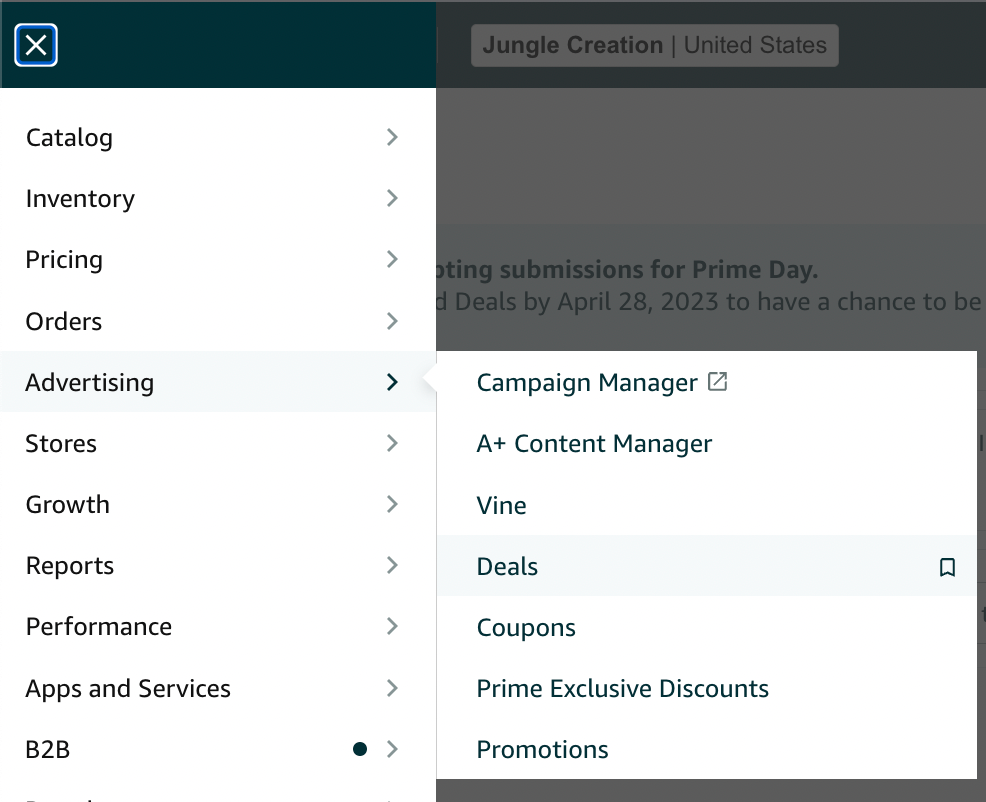
Task: Click the chevron next to Growth
Action: tap(392, 504)
